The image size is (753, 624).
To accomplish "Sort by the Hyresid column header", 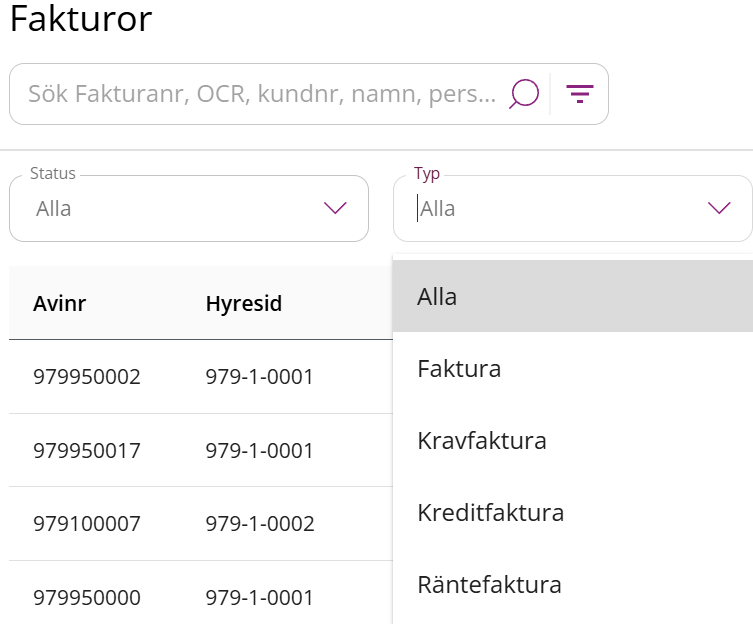I will tap(244, 303).
